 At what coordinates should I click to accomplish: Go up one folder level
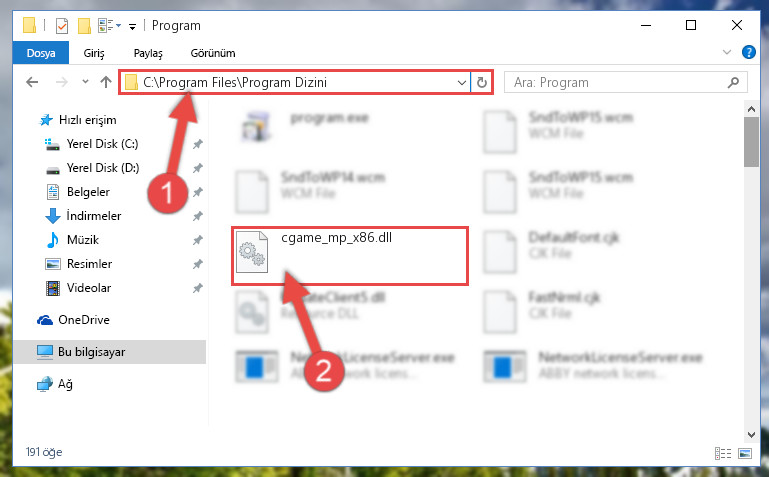[x=106, y=82]
